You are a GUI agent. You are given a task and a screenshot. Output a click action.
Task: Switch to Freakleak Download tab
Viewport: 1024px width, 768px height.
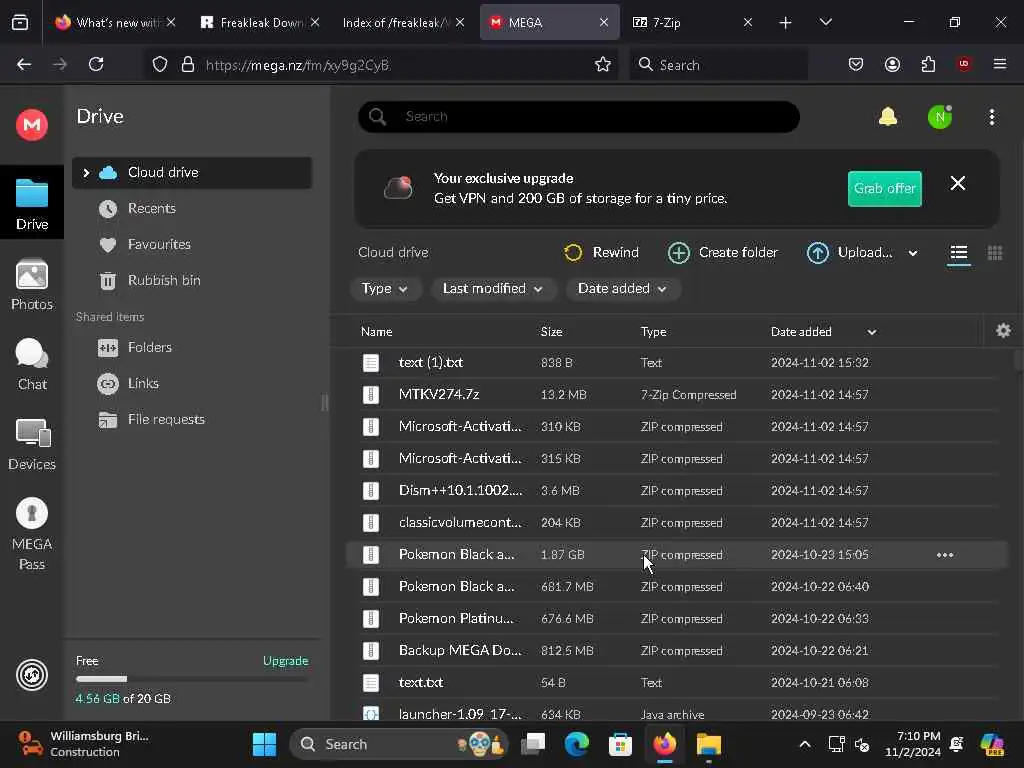tap(259, 23)
